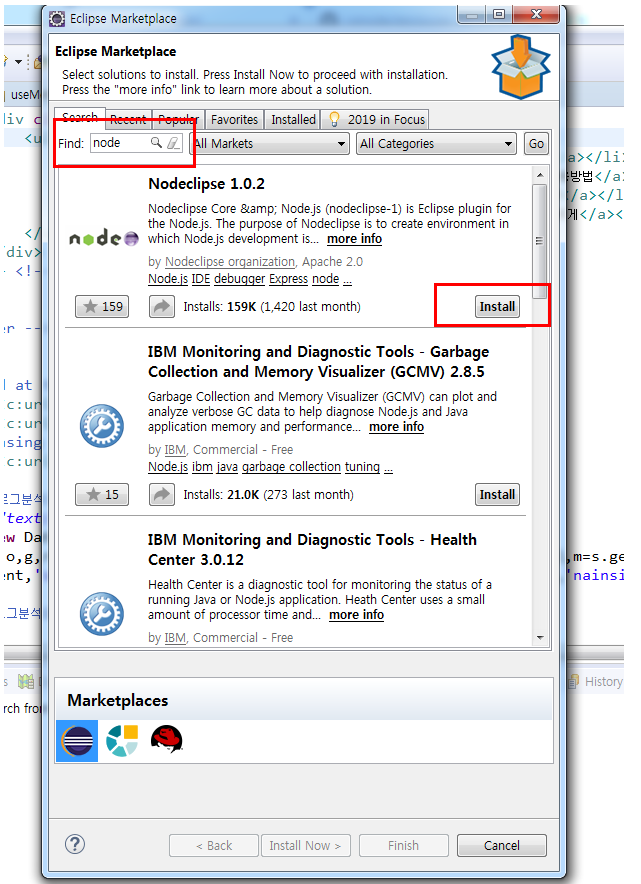Open the 2019 in Focus tab

(x=377, y=120)
